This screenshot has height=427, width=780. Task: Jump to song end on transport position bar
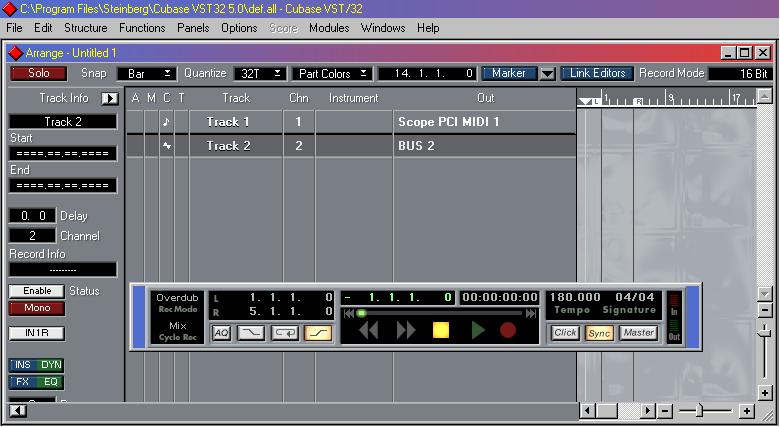point(531,313)
